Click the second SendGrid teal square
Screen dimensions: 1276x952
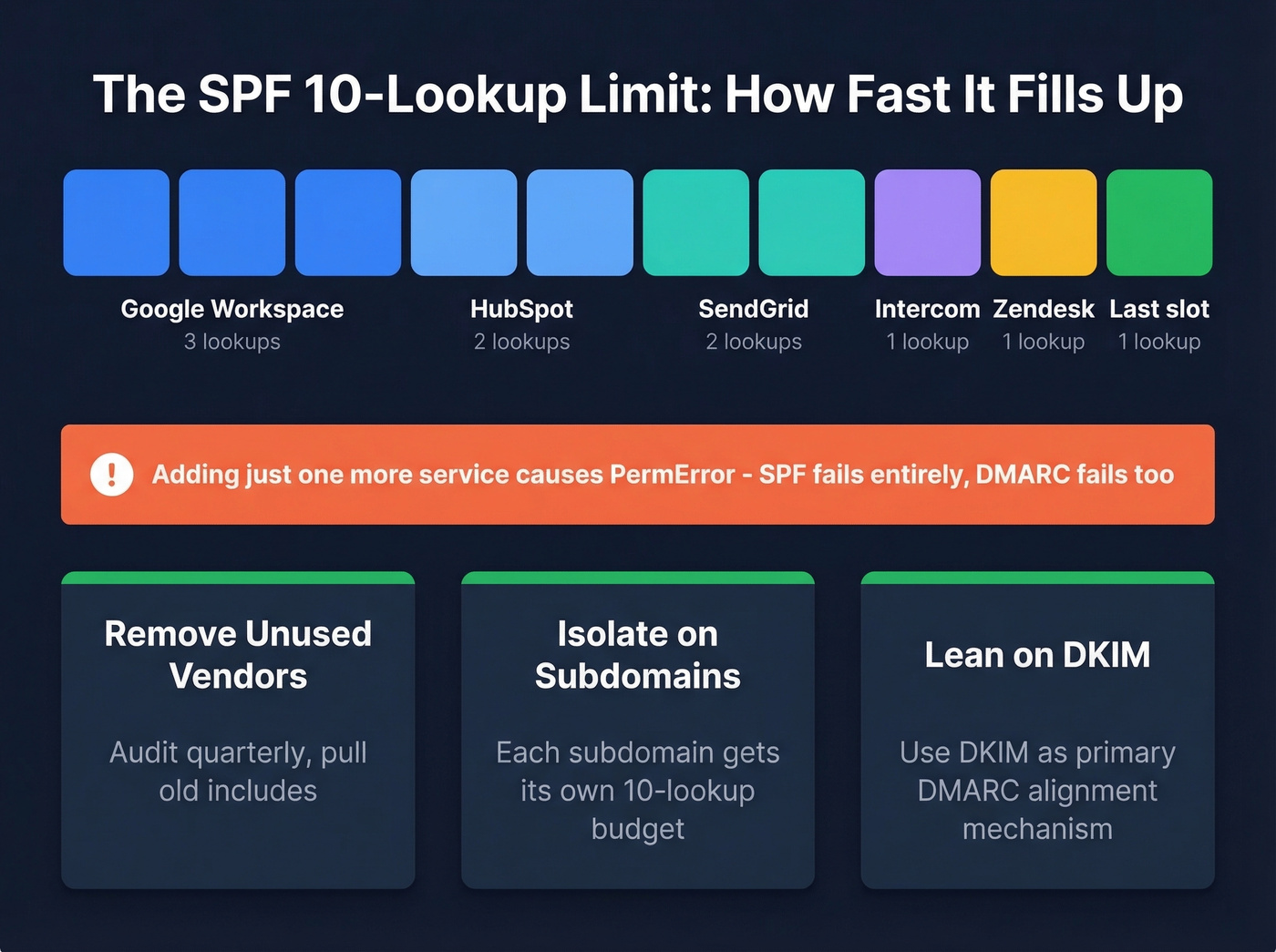[x=811, y=221]
